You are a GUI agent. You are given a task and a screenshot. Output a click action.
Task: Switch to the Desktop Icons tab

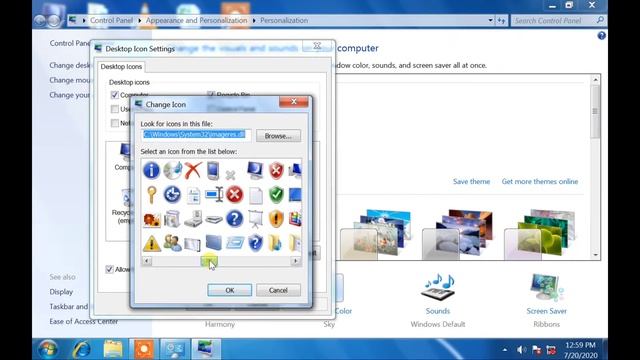[x=121, y=67]
